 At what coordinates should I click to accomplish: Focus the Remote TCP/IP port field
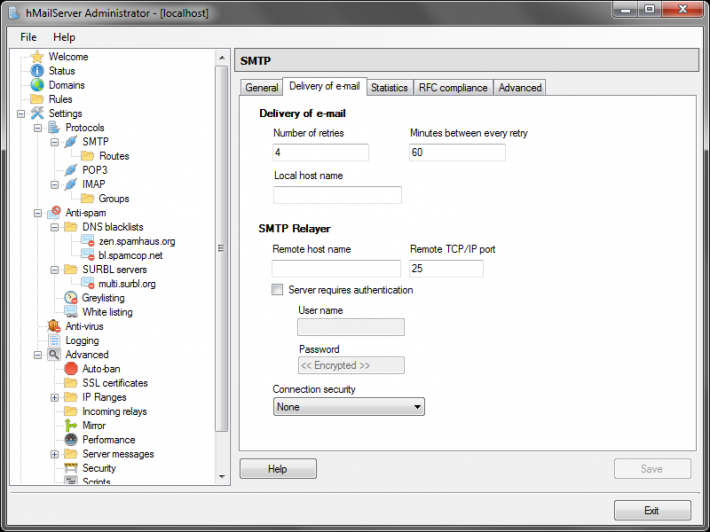point(446,268)
